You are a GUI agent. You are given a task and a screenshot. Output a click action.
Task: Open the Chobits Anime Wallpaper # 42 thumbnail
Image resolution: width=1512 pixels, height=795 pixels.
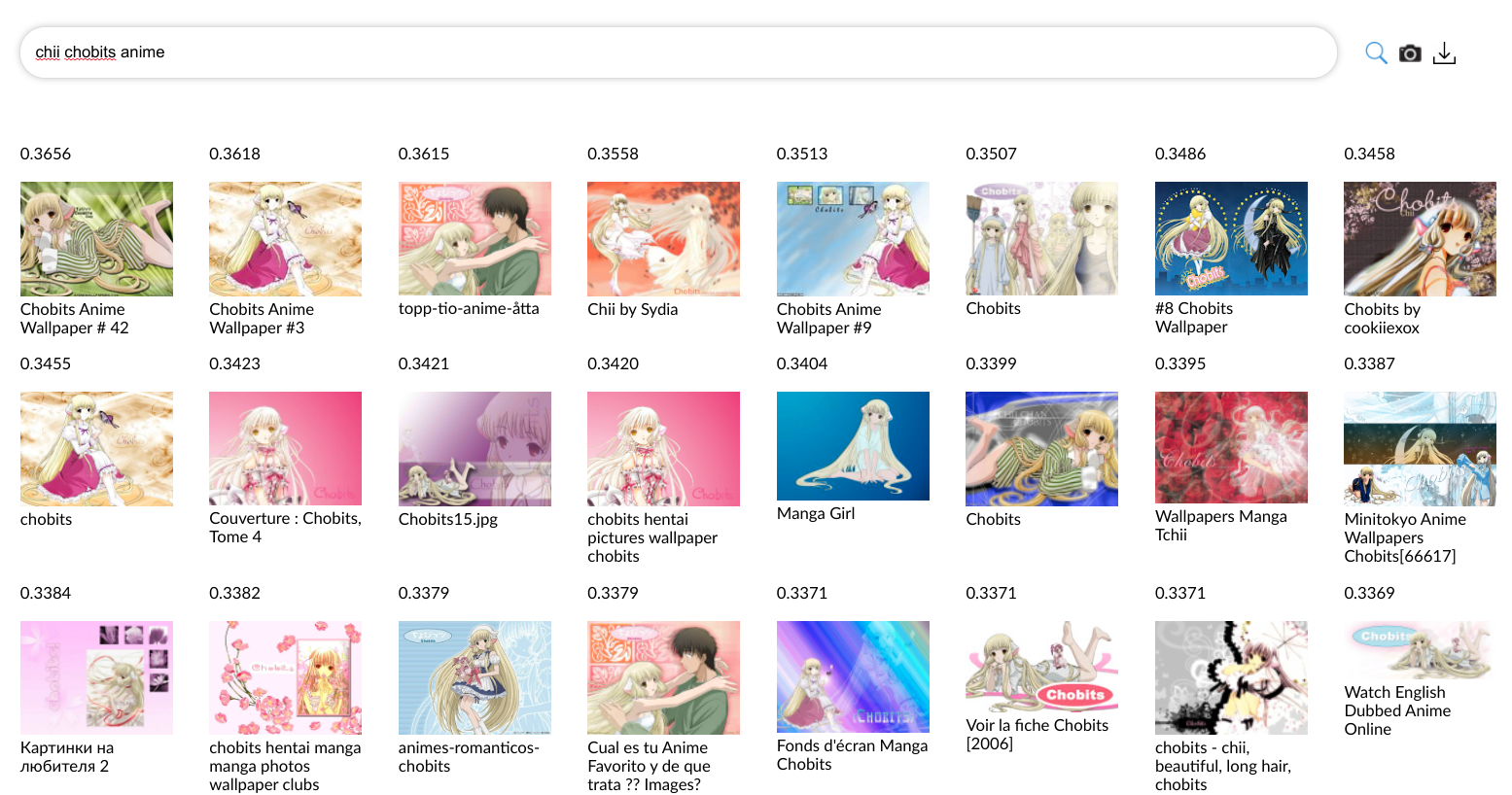[96, 239]
